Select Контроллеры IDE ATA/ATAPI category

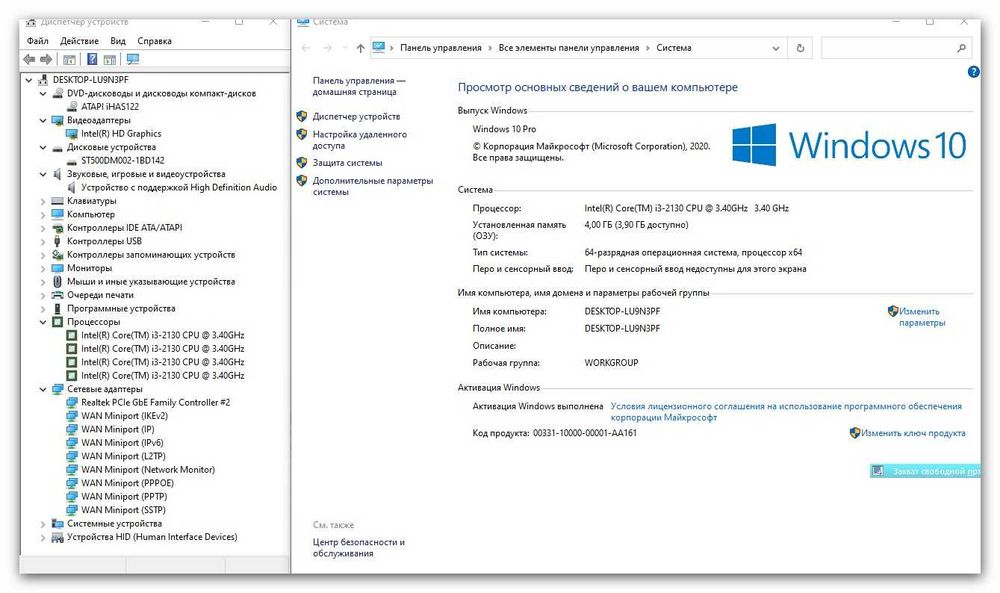coord(125,228)
